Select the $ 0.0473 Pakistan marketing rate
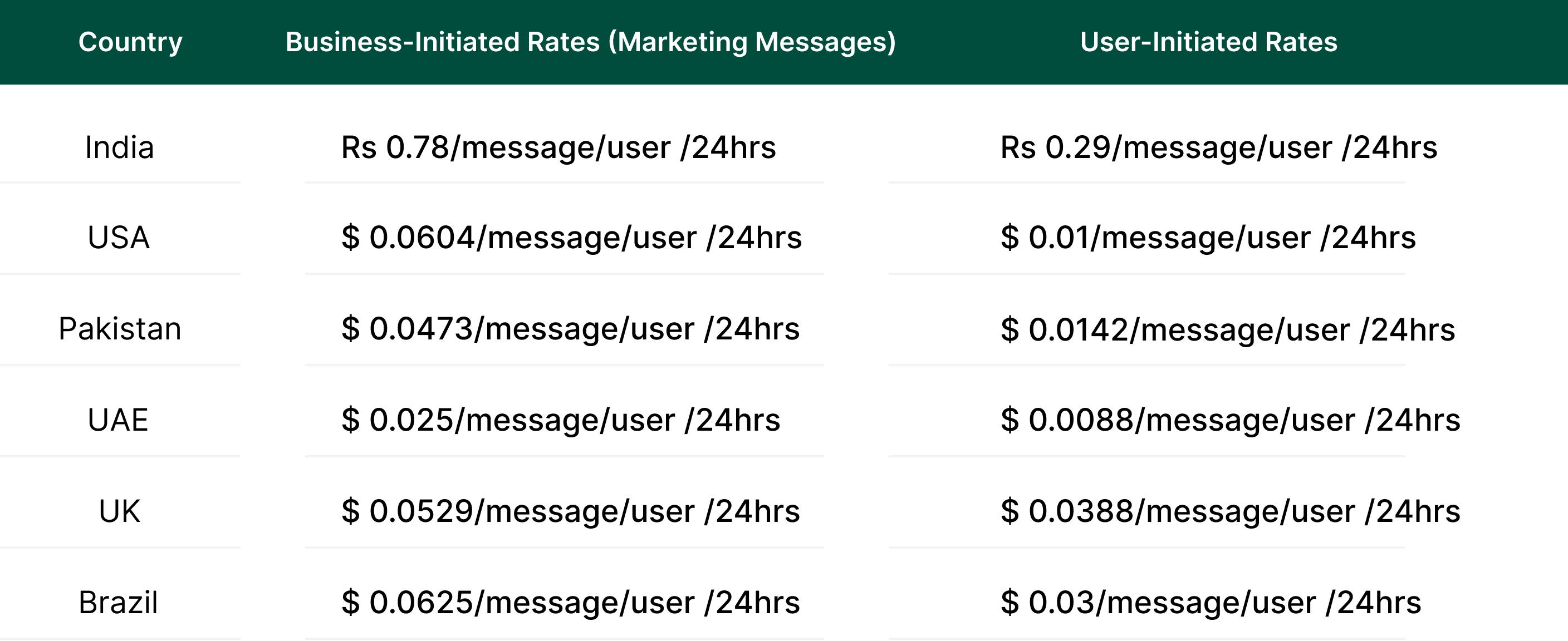This screenshot has width=1568, height=641. point(570,329)
